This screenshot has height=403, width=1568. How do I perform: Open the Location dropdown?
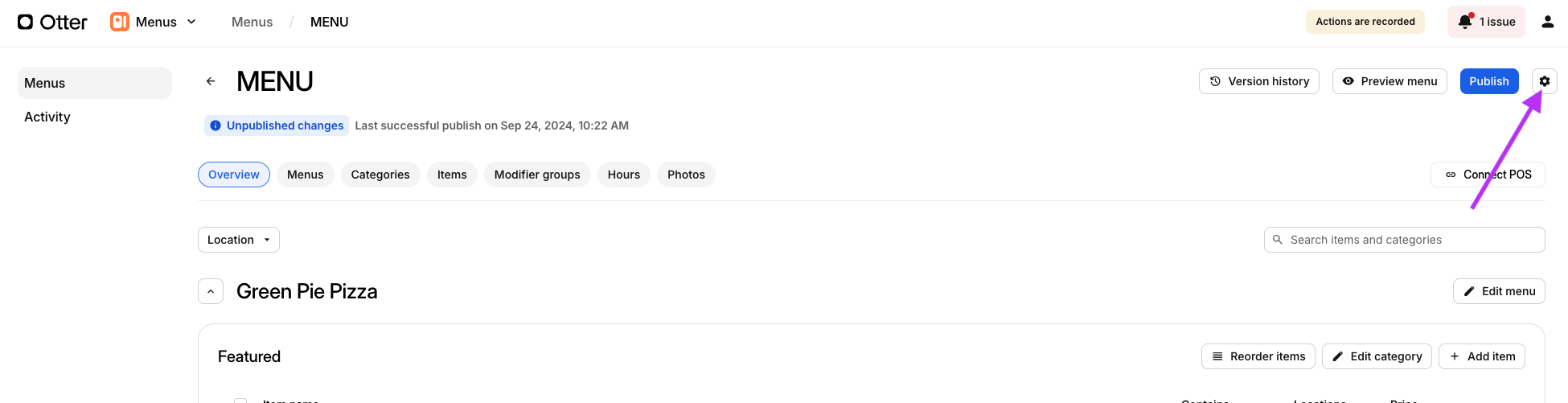pyautogui.click(x=238, y=240)
